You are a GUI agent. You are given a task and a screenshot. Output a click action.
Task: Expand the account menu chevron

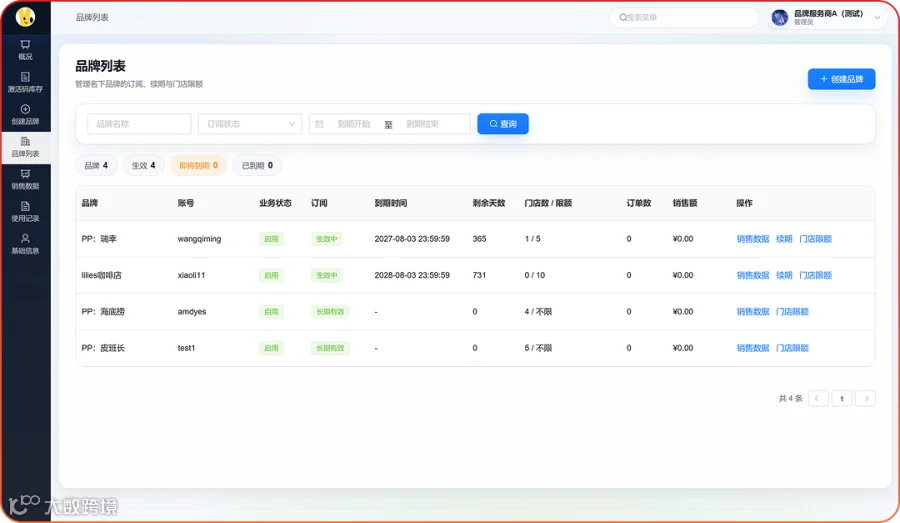click(877, 18)
